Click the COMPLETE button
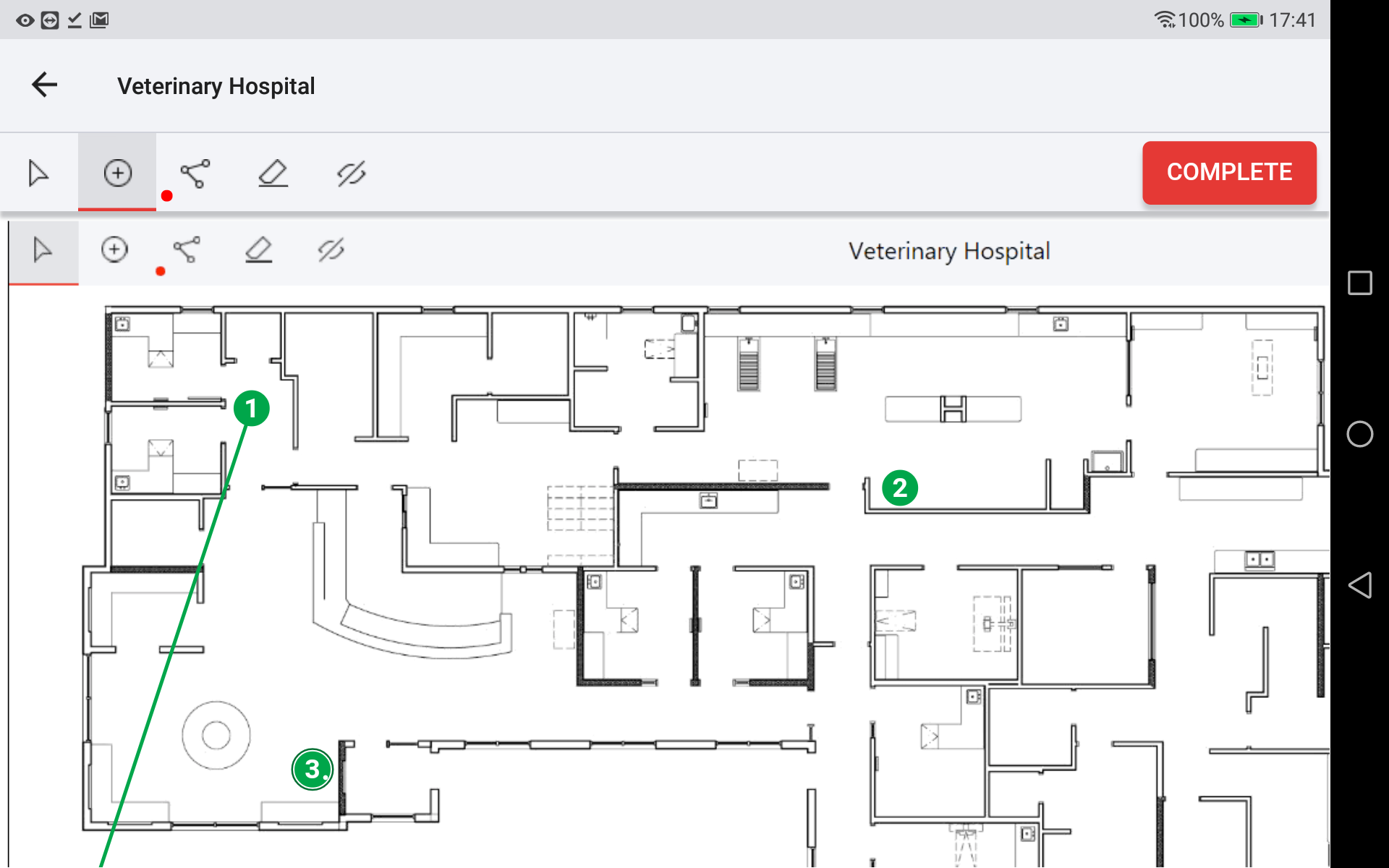 click(x=1229, y=172)
